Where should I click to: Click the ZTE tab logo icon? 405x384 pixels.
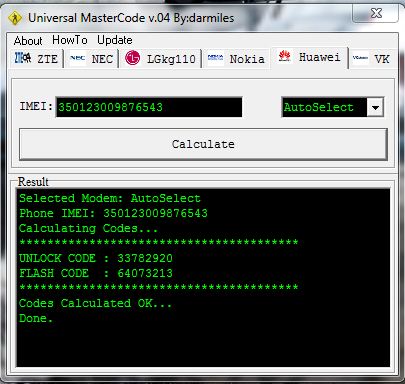point(23,58)
